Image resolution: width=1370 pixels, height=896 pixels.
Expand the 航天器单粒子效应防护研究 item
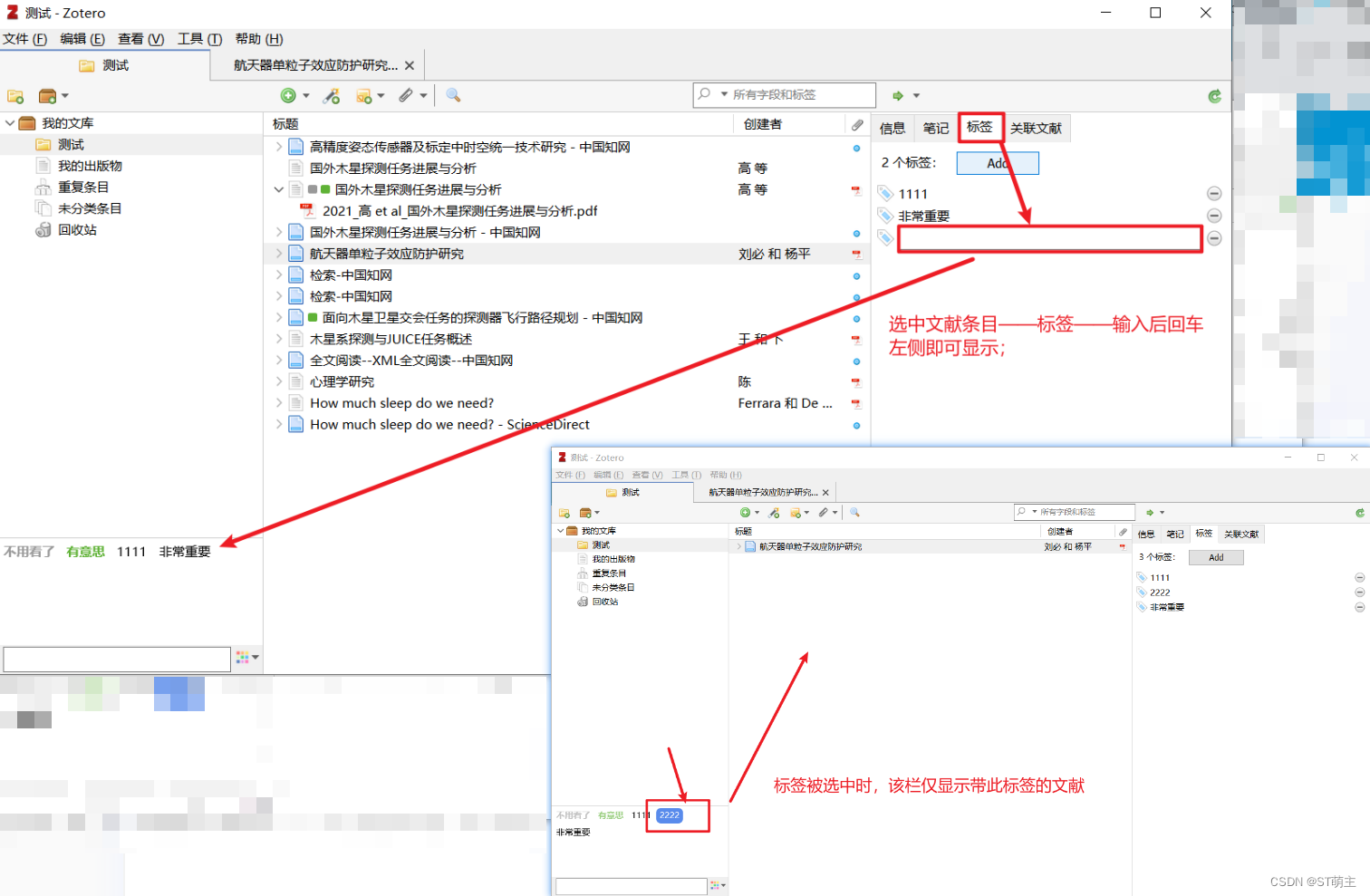point(279,254)
